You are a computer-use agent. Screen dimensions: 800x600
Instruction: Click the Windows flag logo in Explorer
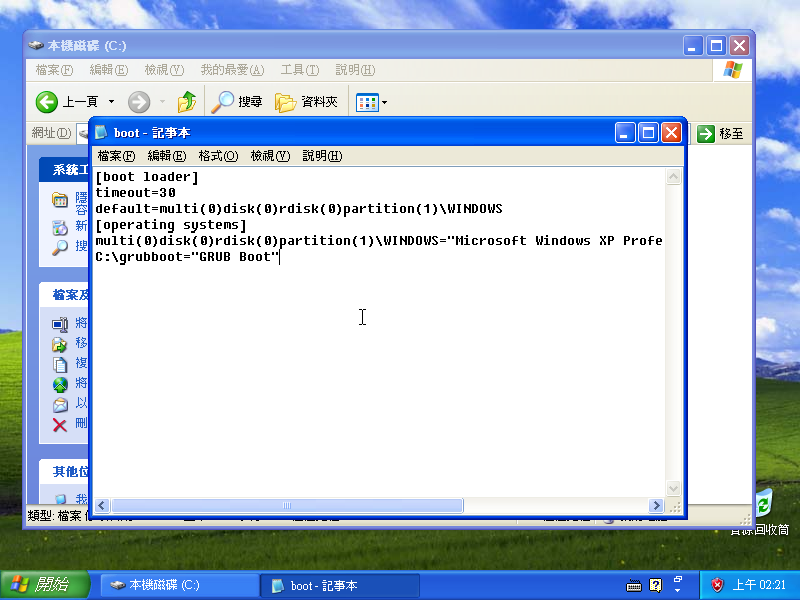733,70
